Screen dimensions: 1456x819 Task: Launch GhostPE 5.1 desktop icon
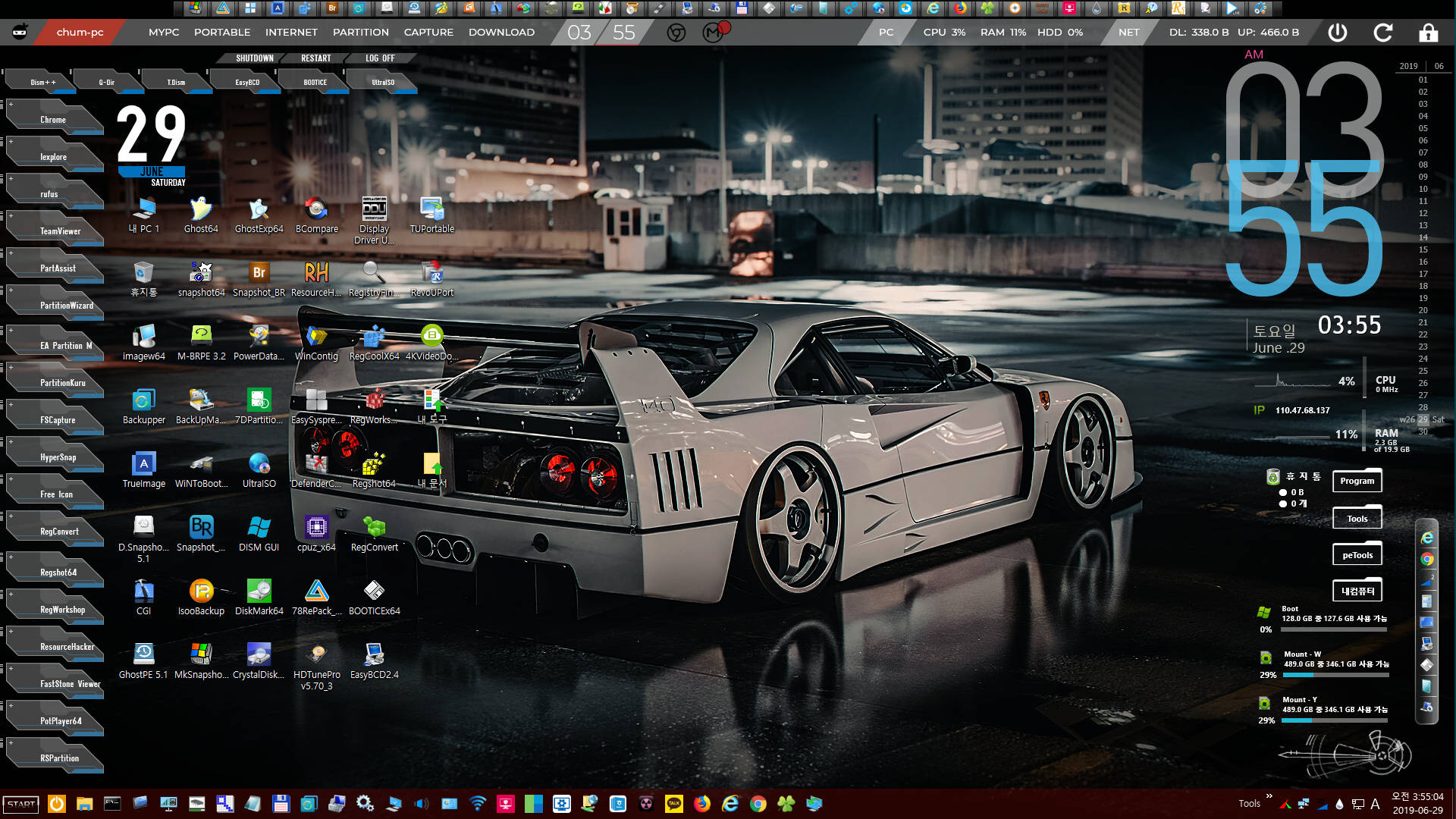(143, 661)
